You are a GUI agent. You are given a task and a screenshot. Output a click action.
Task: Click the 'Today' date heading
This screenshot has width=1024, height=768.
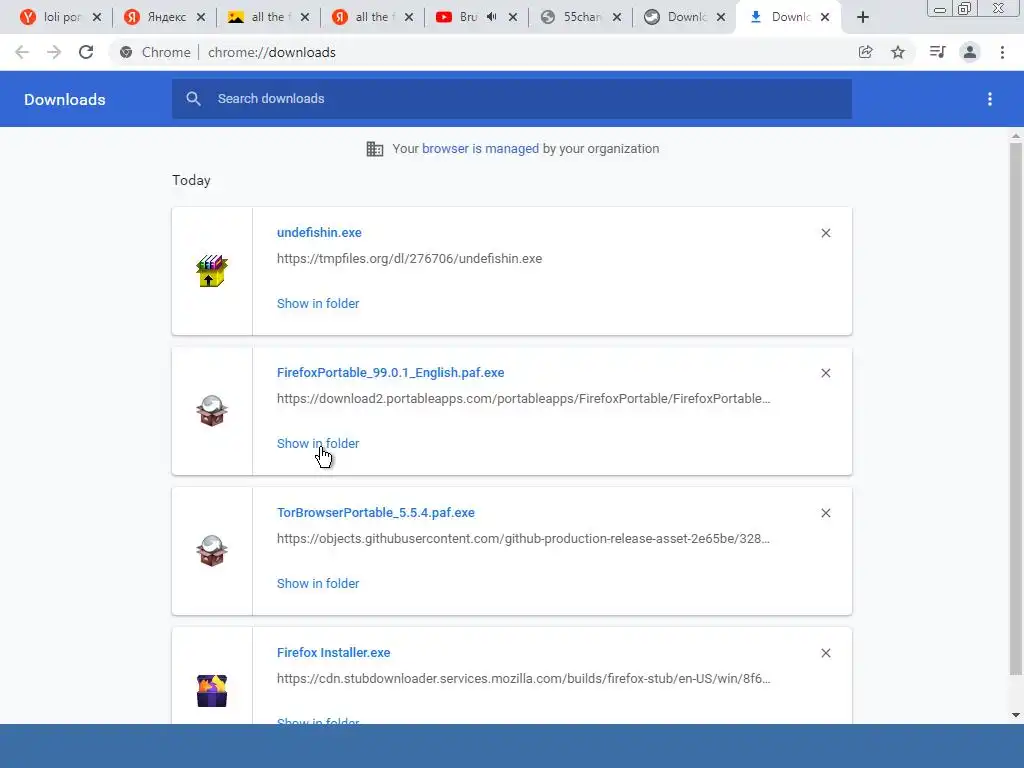coord(191,180)
